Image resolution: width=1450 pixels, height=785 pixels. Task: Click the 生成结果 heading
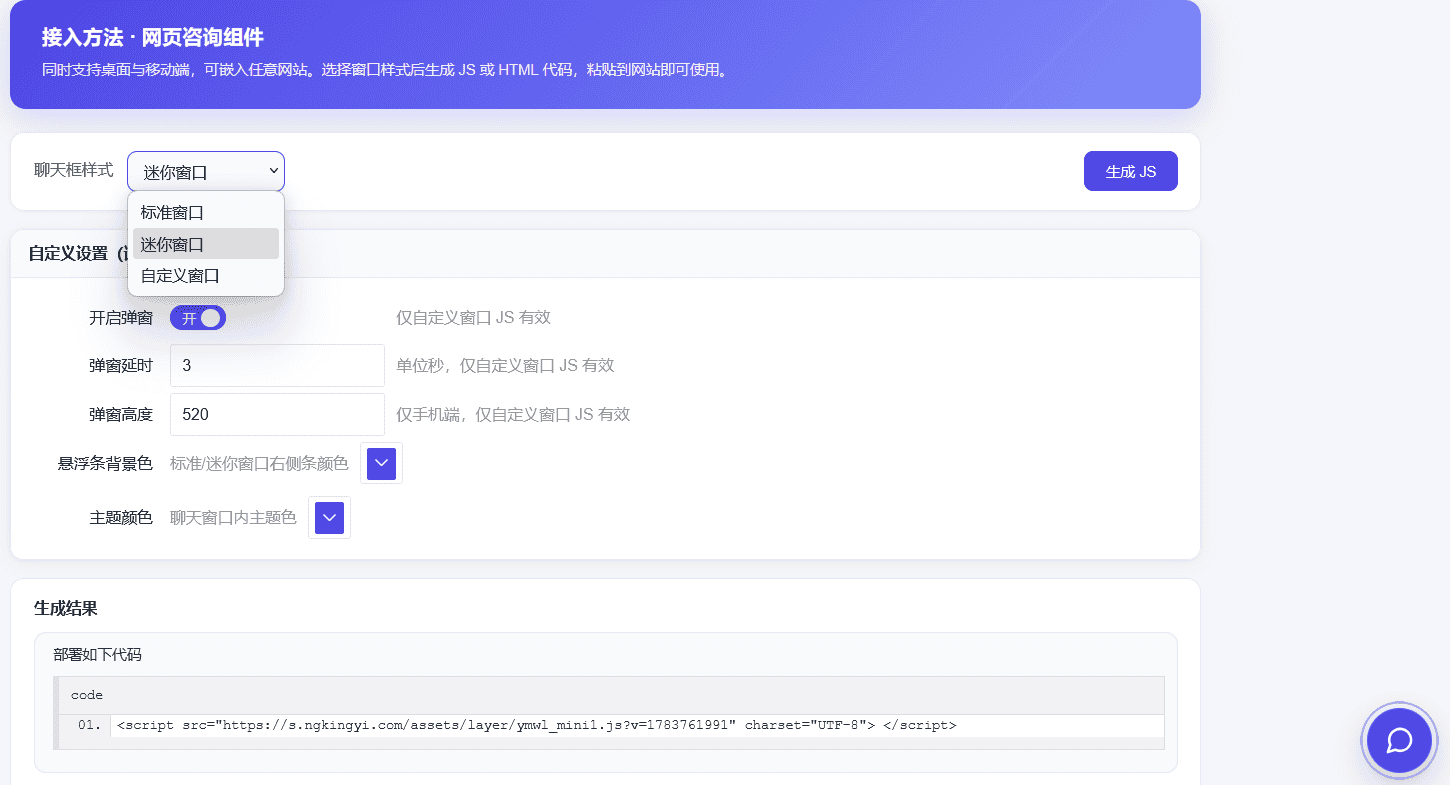(x=66, y=608)
